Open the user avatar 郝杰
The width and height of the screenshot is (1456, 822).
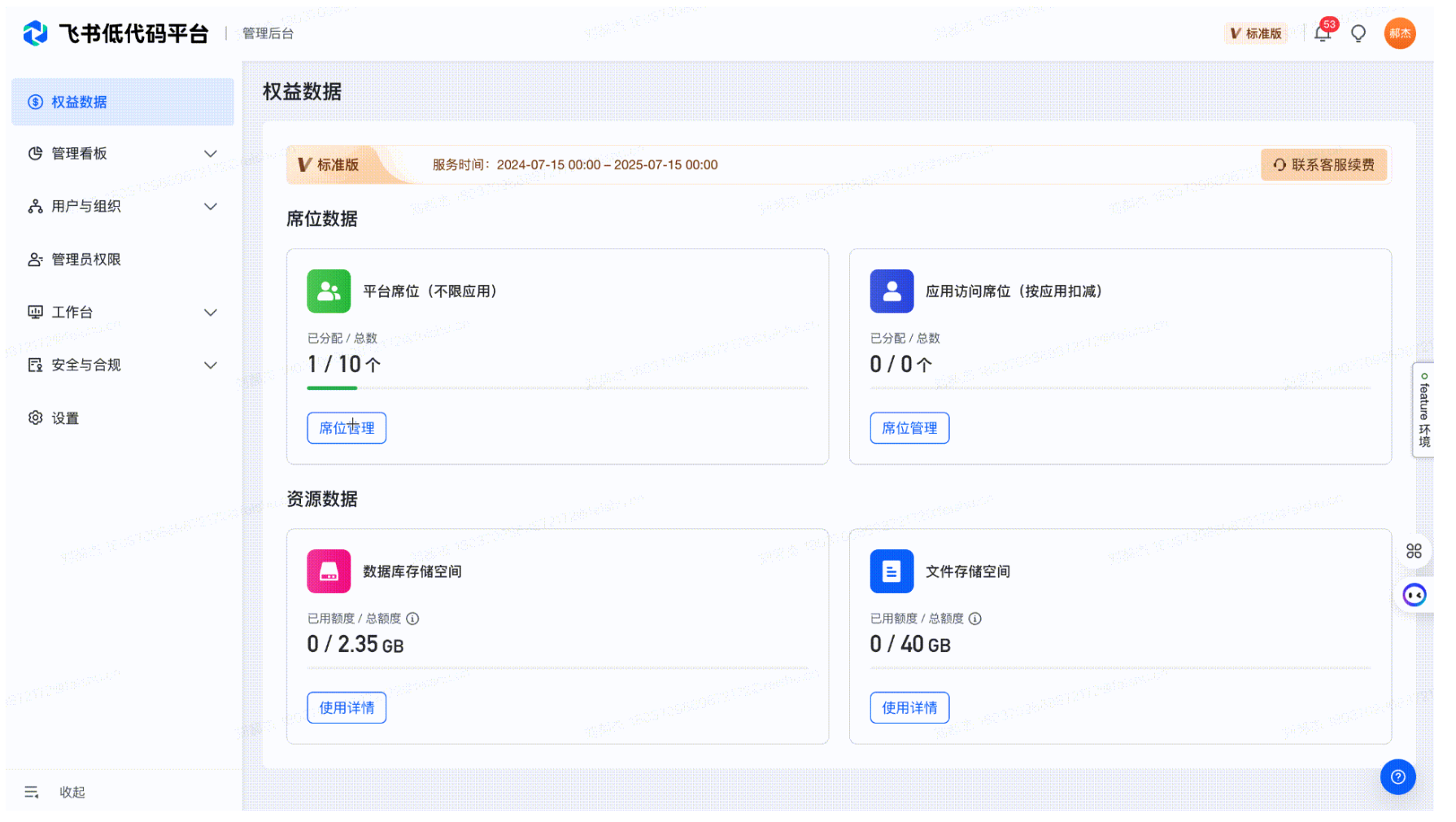(1400, 33)
